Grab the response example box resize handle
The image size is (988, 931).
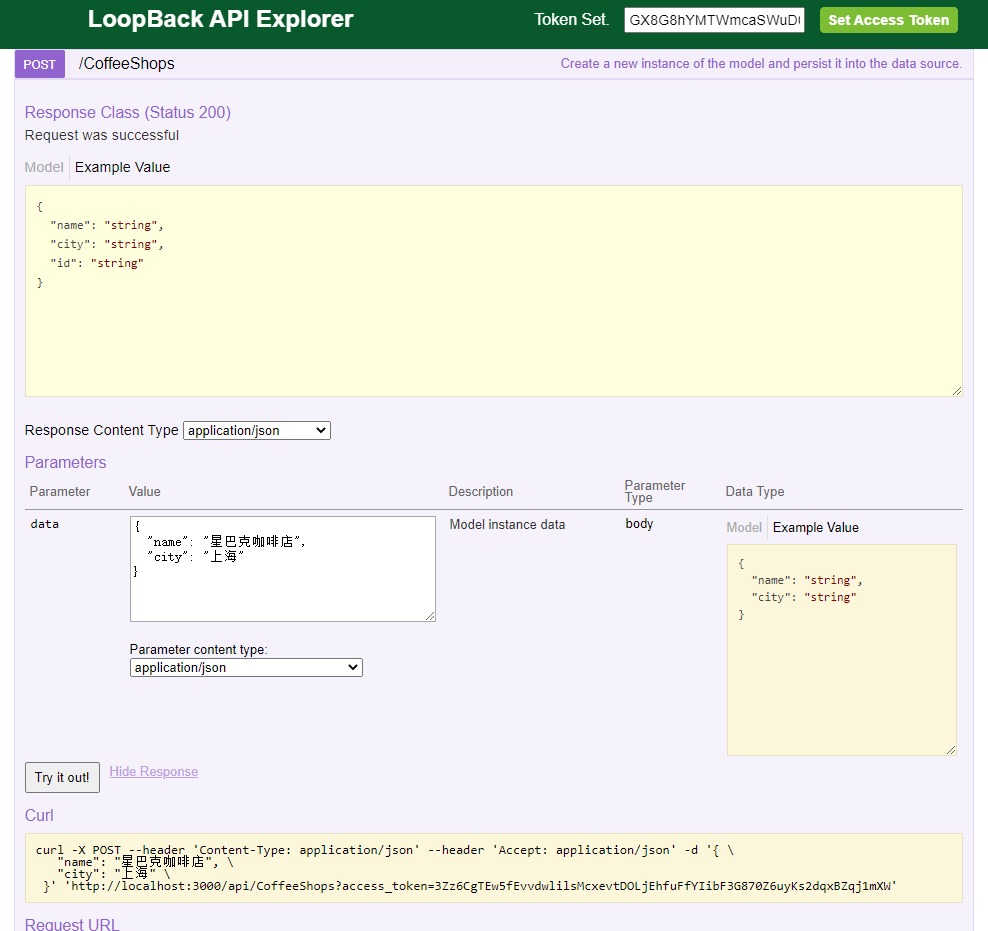coord(957,391)
